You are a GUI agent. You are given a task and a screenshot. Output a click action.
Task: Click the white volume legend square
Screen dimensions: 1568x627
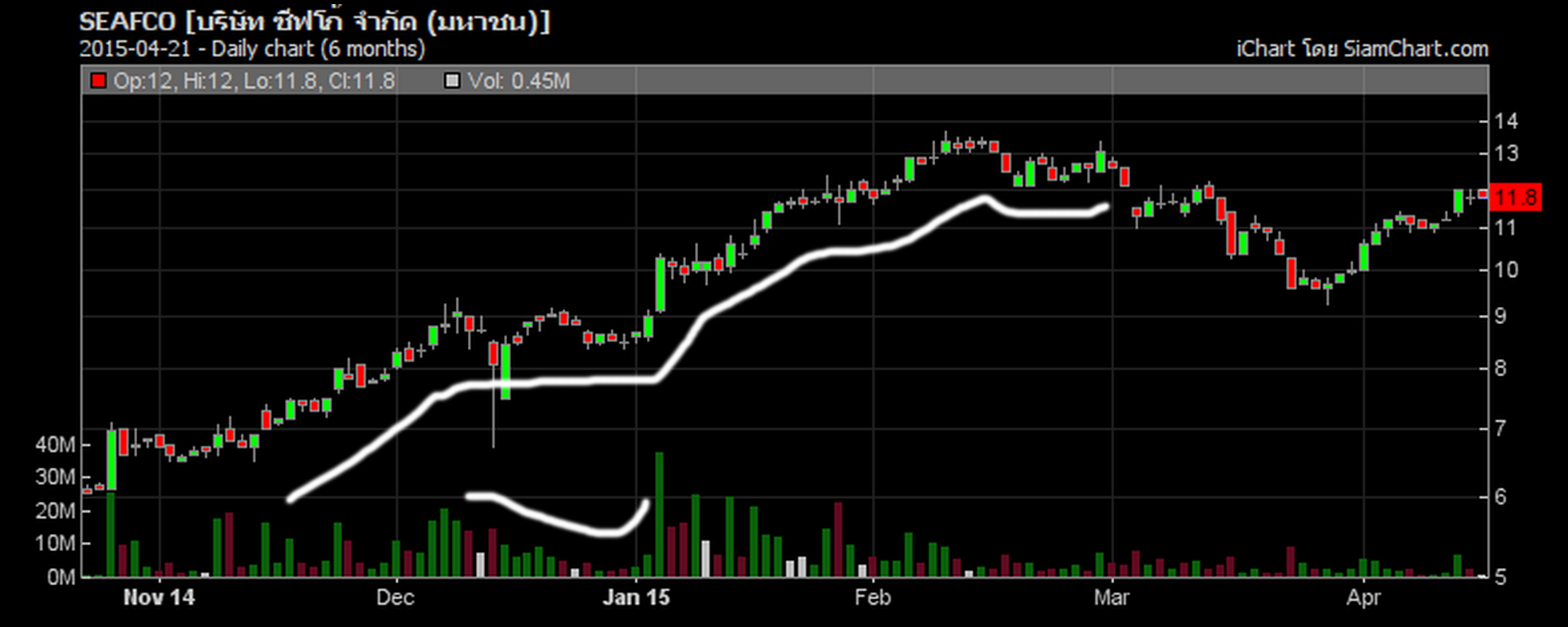click(x=452, y=81)
